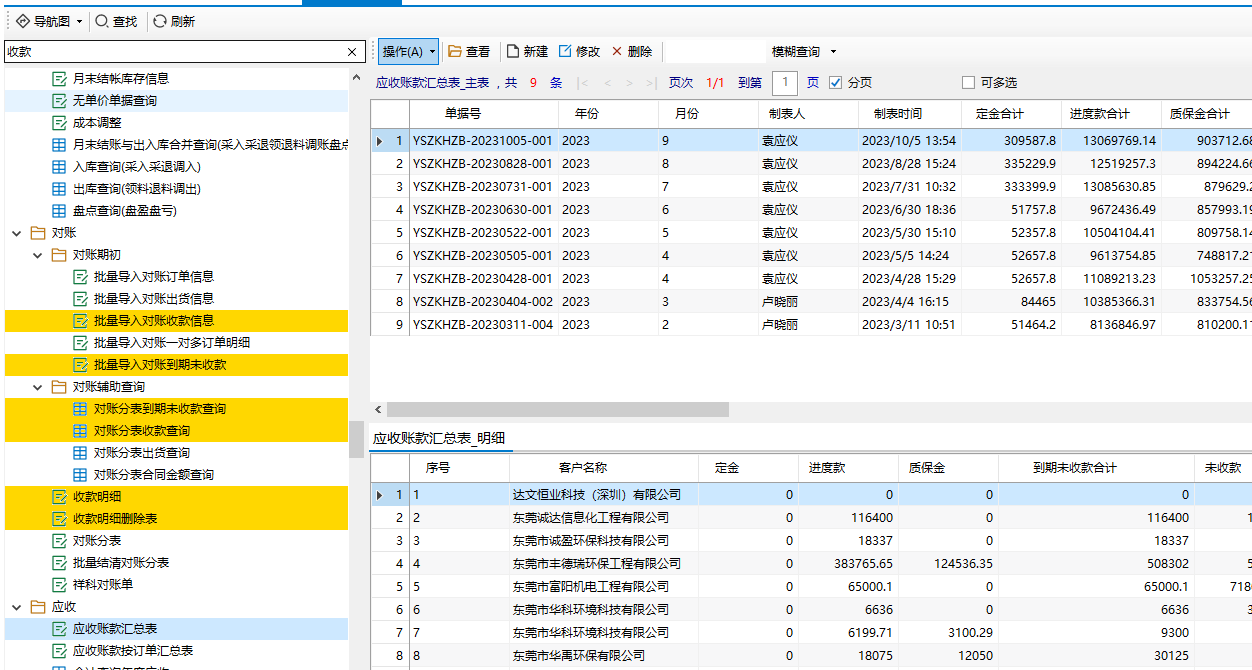Image resolution: width=1252 pixels, height=670 pixels.
Task: Go to the next page arrow
Action: [630, 83]
